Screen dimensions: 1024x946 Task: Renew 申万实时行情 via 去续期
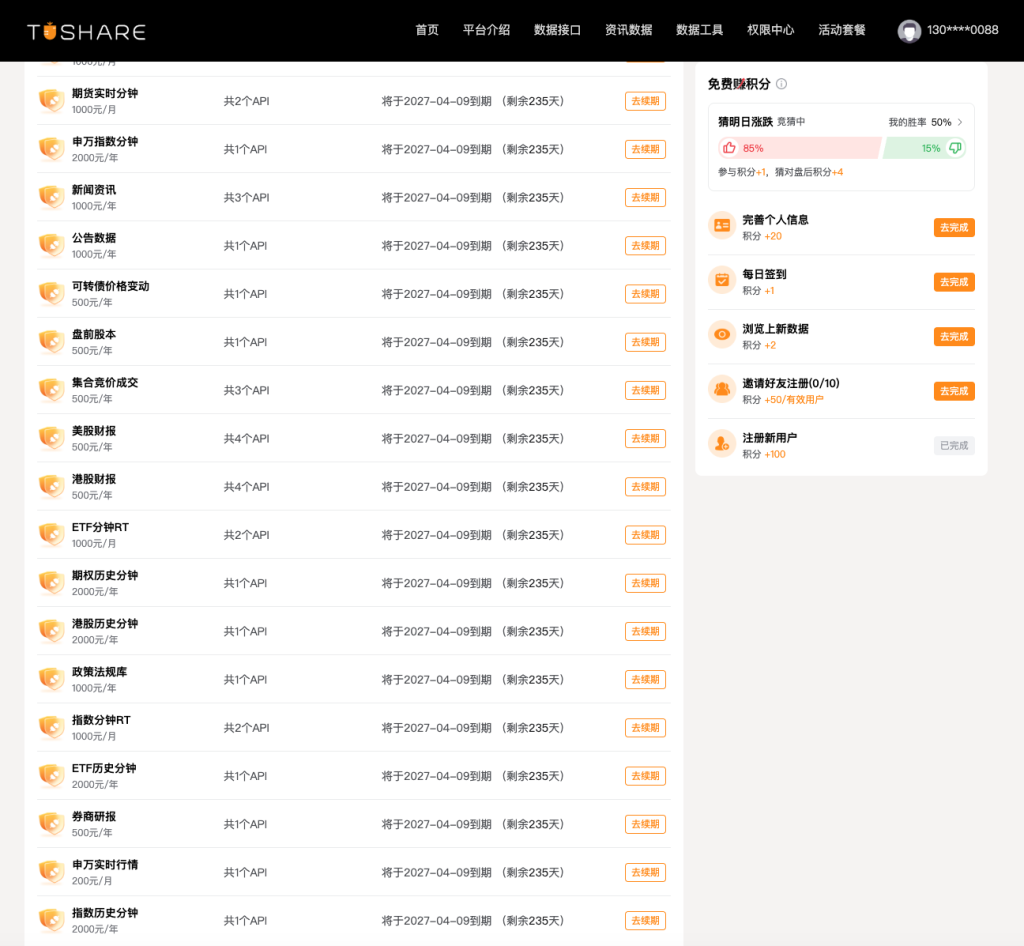[645, 873]
